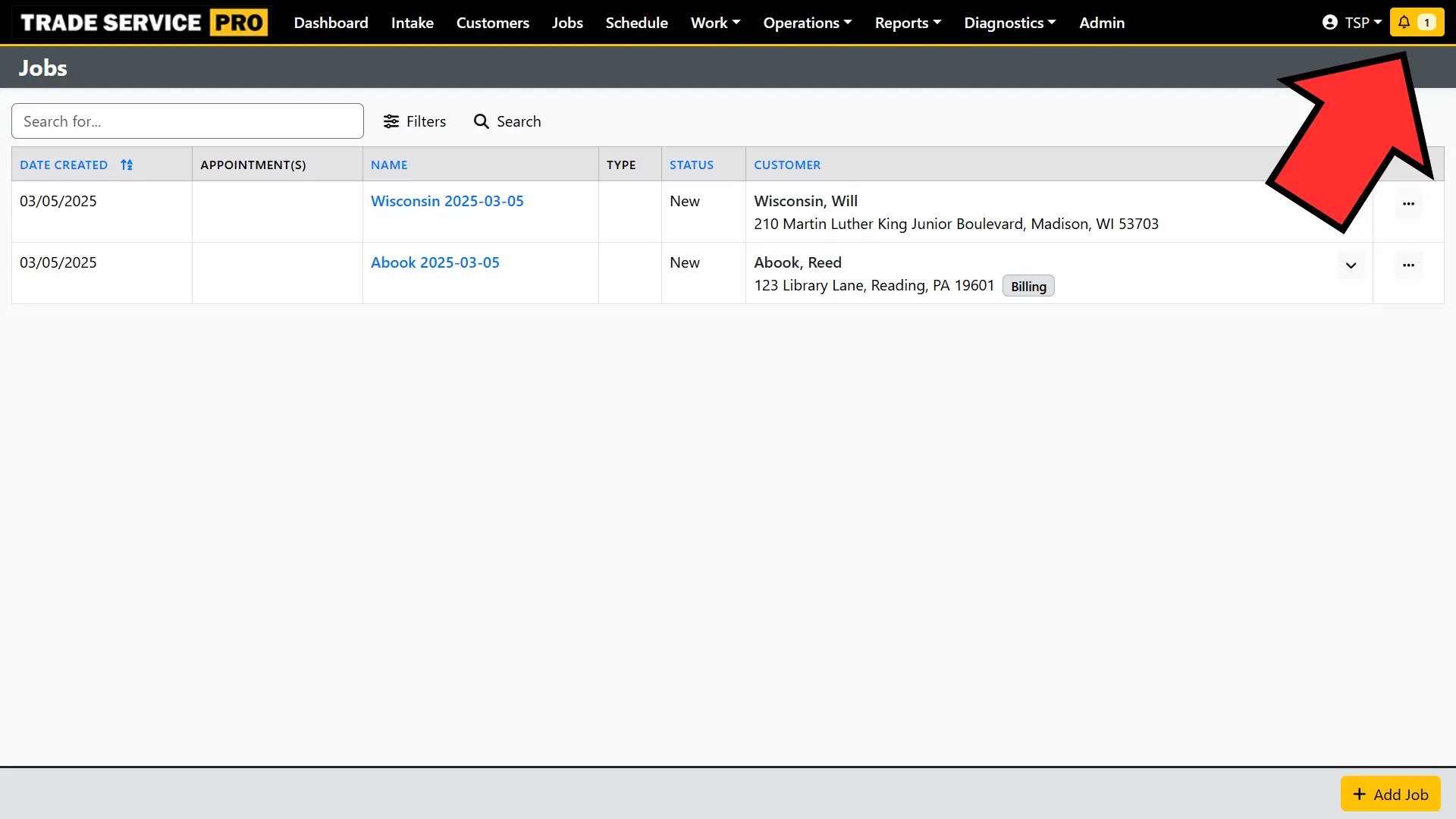Viewport: 1456px width, 819px height.
Task: Switch to the Customers section
Action: point(492,23)
